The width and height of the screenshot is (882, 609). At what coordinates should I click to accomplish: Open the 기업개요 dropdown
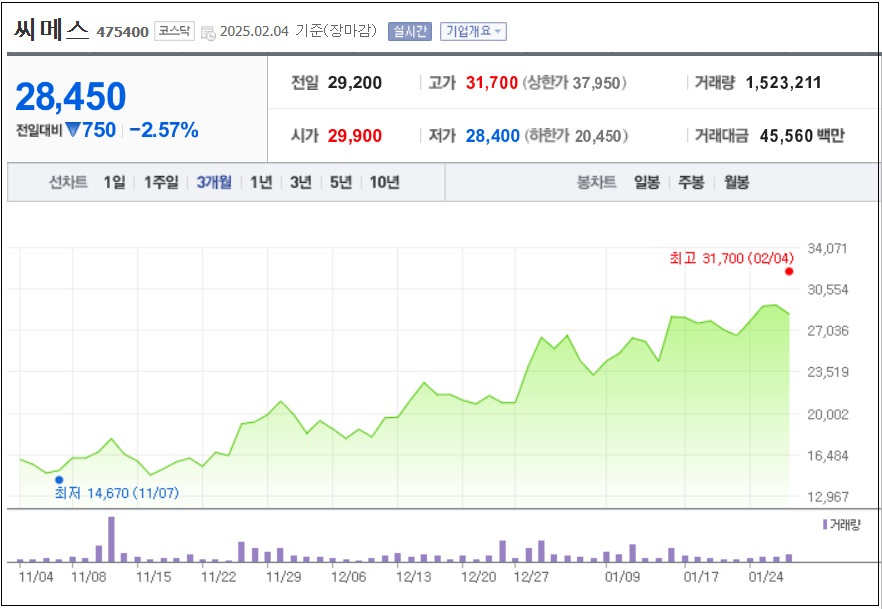coord(473,31)
